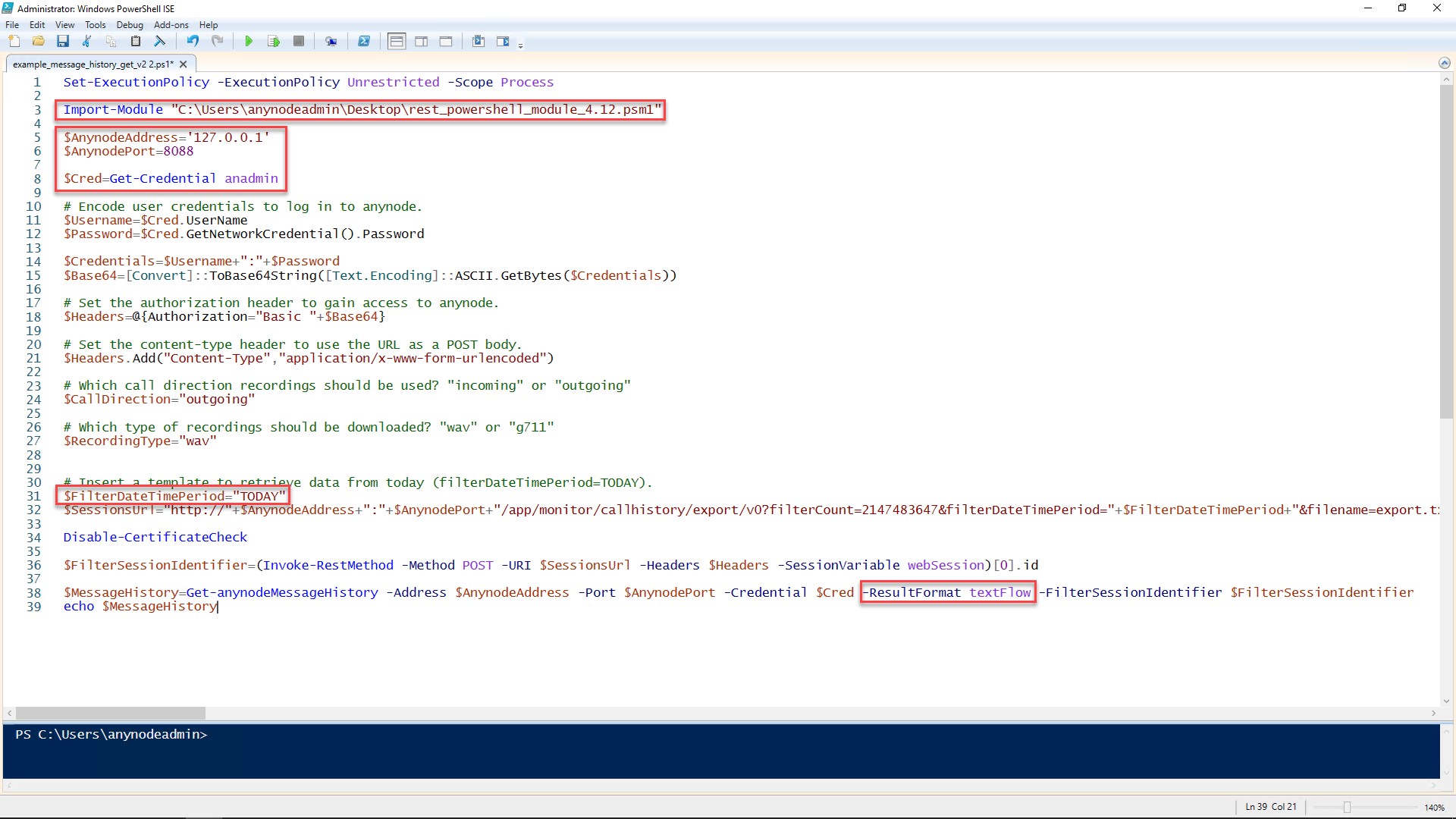Screen dimensions: 1456x819
Task: Open an existing script
Action: [39, 41]
